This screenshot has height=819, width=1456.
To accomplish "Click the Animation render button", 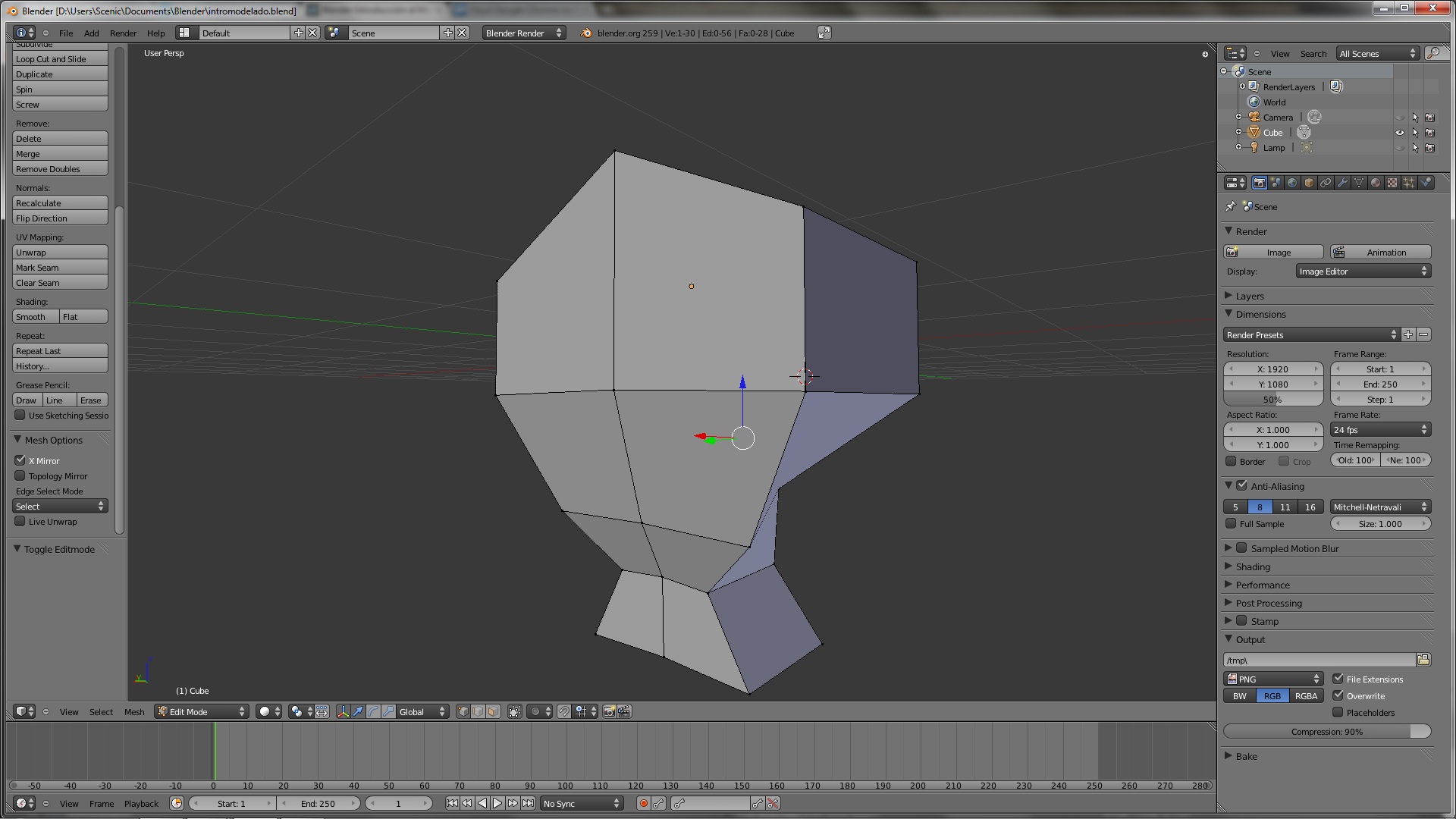I will (1380, 253).
